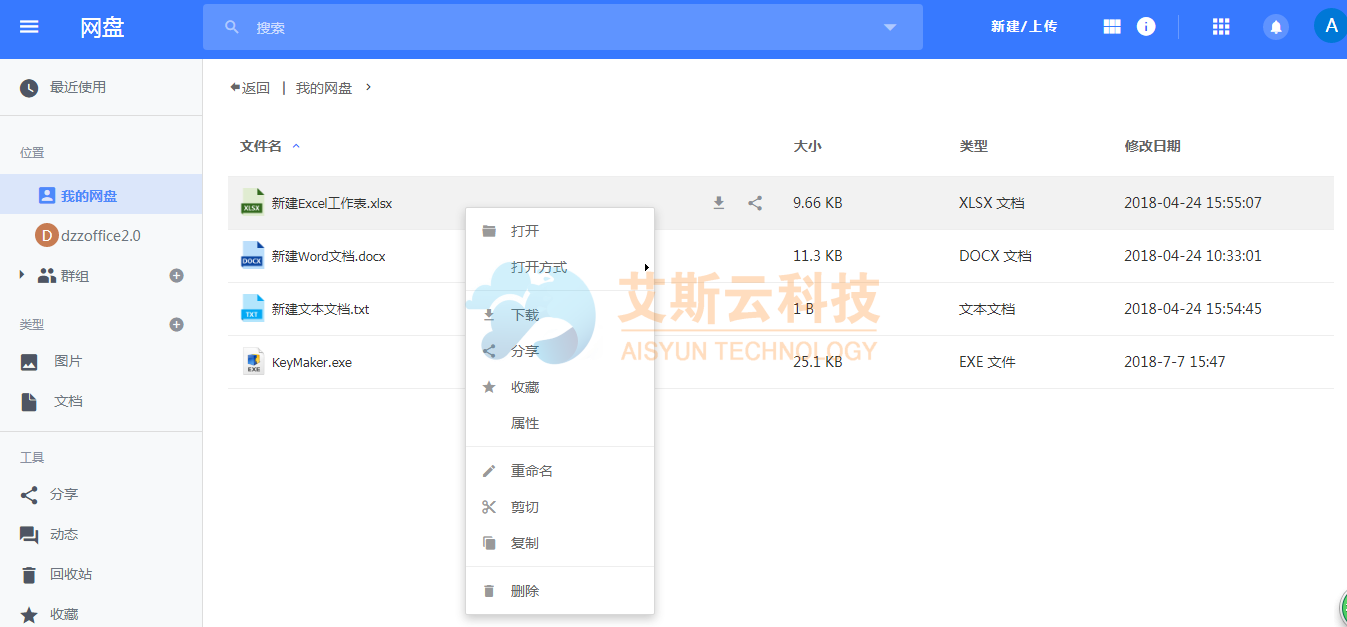Viewport: 1347px width, 627px height.
Task: Open the apps grid launcher icon
Action: pos(1220,27)
